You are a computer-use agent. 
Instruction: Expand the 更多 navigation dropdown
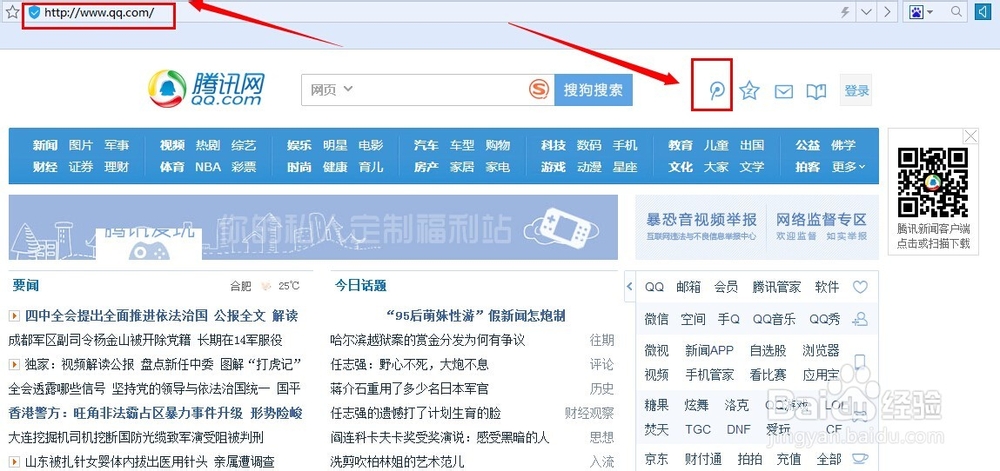click(849, 167)
